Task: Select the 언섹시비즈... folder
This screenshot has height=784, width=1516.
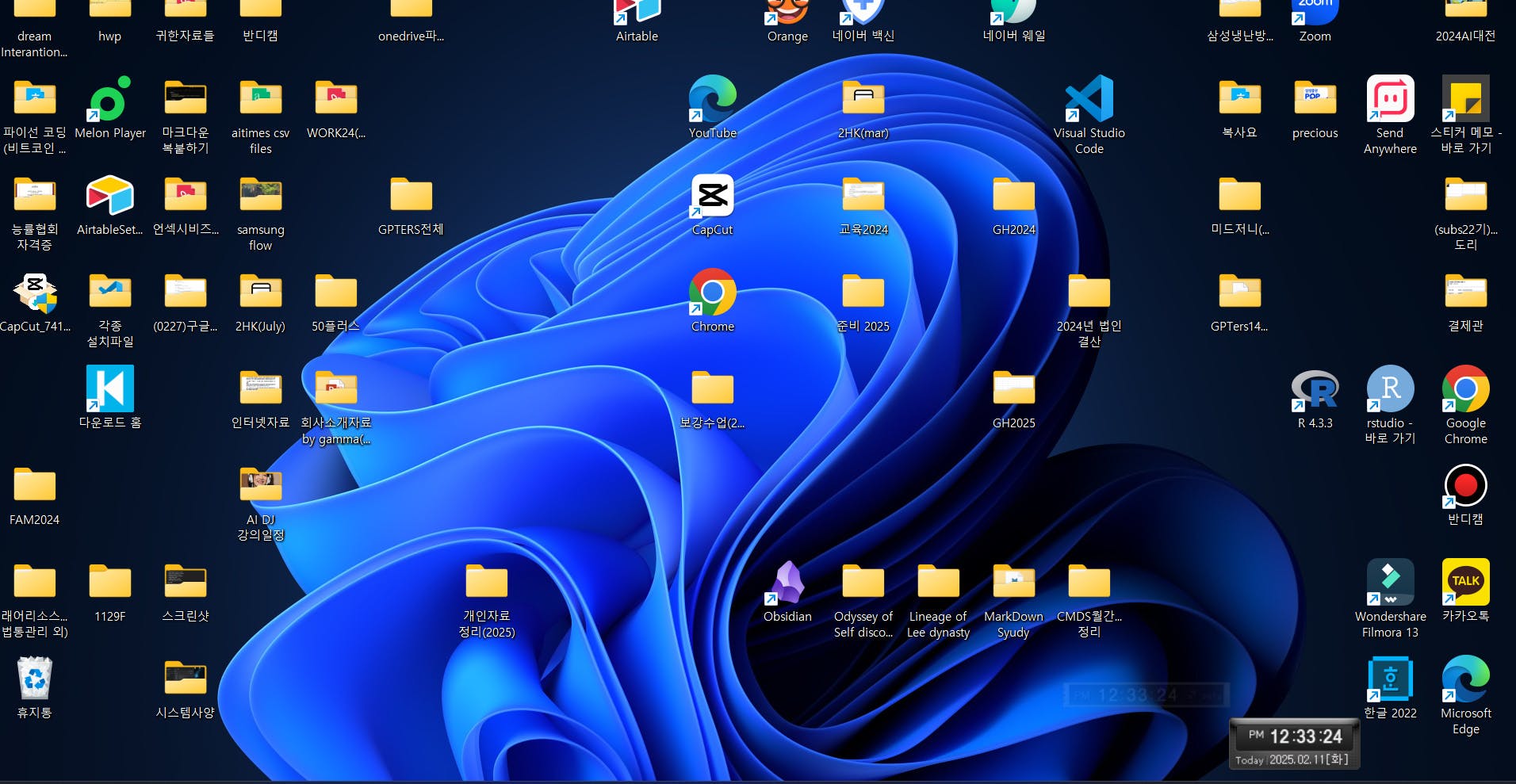Action: pos(185,196)
